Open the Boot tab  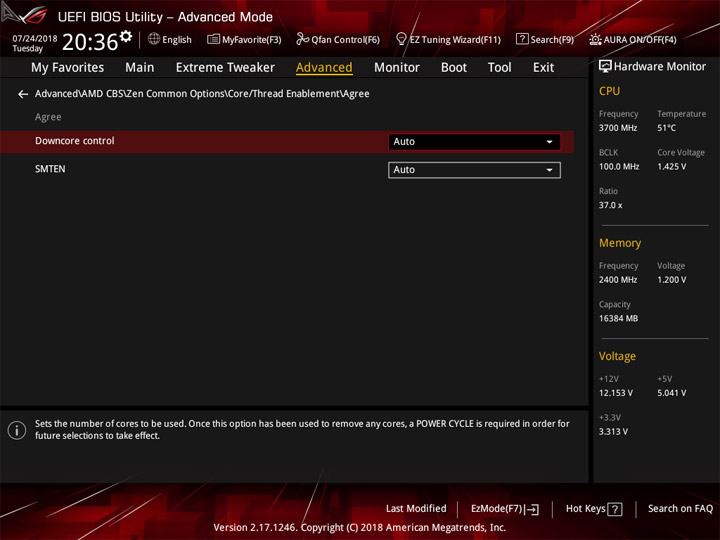454,68
